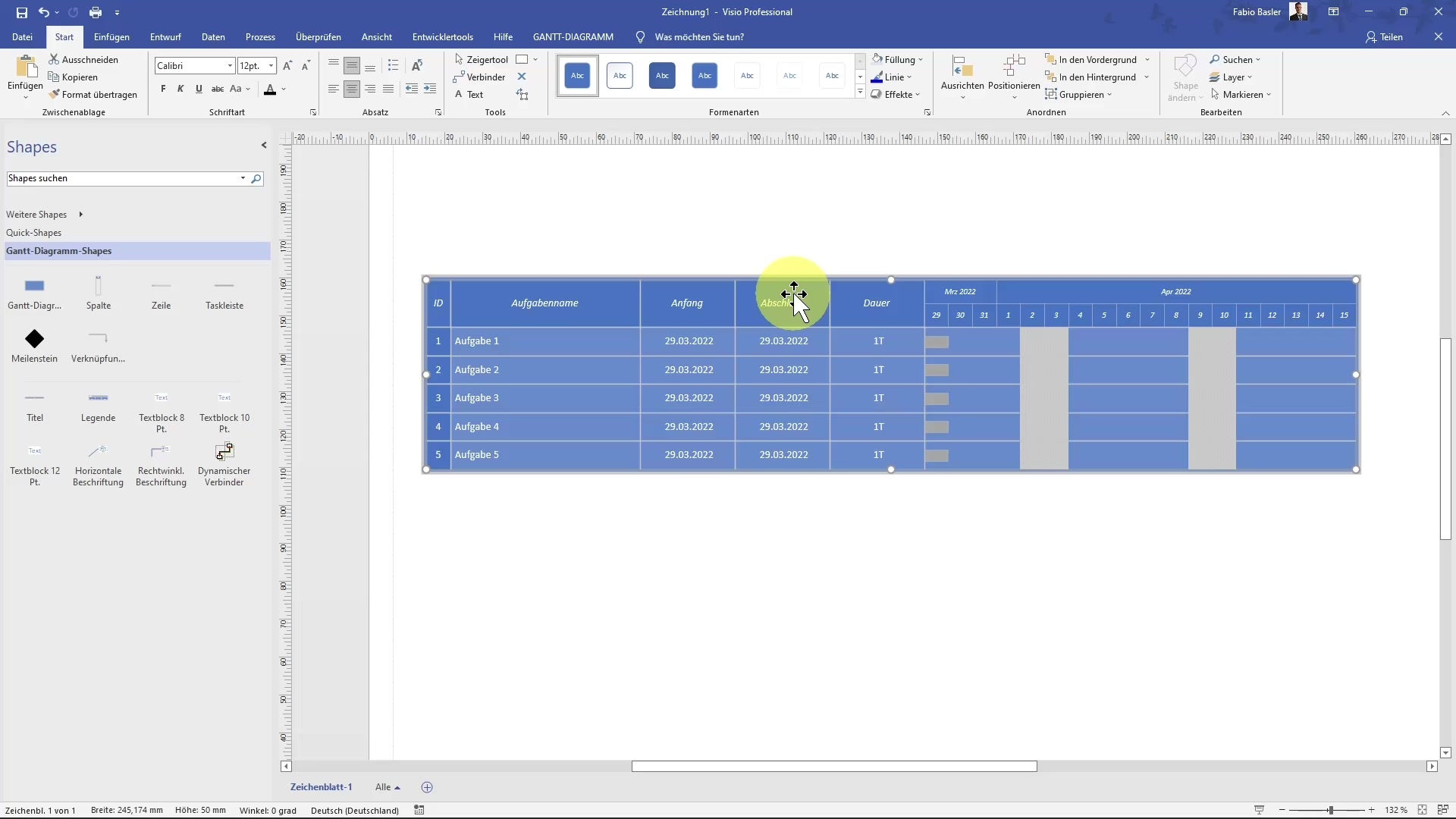This screenshot has height=819, width=1456.
Task: Enable underline formatting (U)
Action: pos(199,89)
